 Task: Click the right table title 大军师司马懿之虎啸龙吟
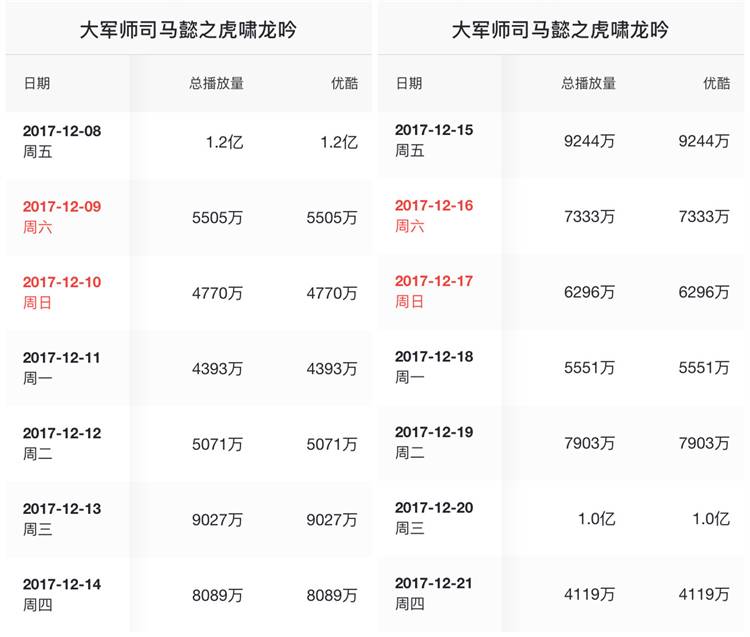tap(560, 30)
